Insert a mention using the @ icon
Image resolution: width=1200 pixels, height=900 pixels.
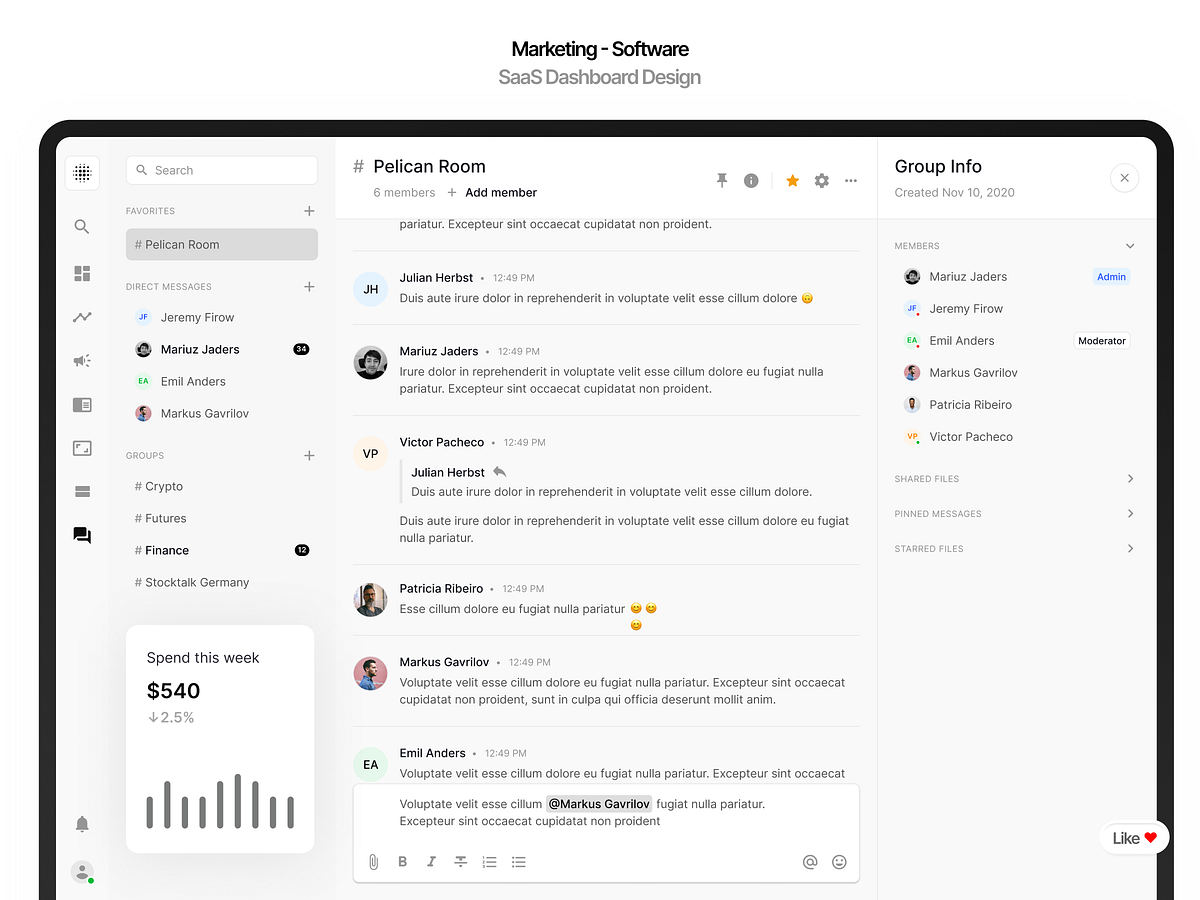coord(809,861)
